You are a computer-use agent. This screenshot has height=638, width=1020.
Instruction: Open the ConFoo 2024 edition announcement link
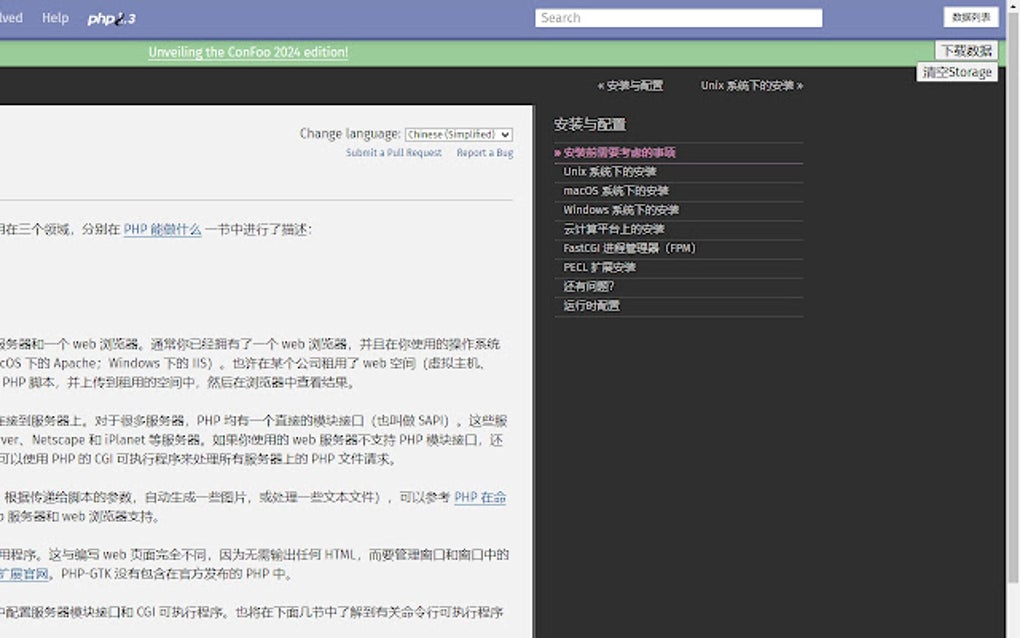248,50
